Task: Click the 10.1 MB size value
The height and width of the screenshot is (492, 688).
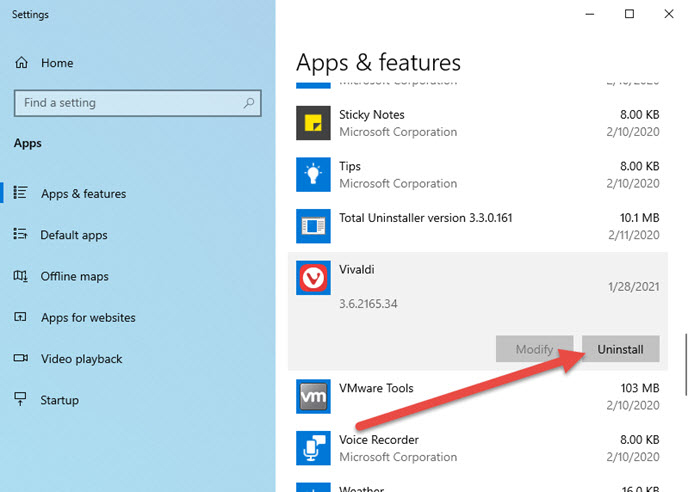Action: 639,218
